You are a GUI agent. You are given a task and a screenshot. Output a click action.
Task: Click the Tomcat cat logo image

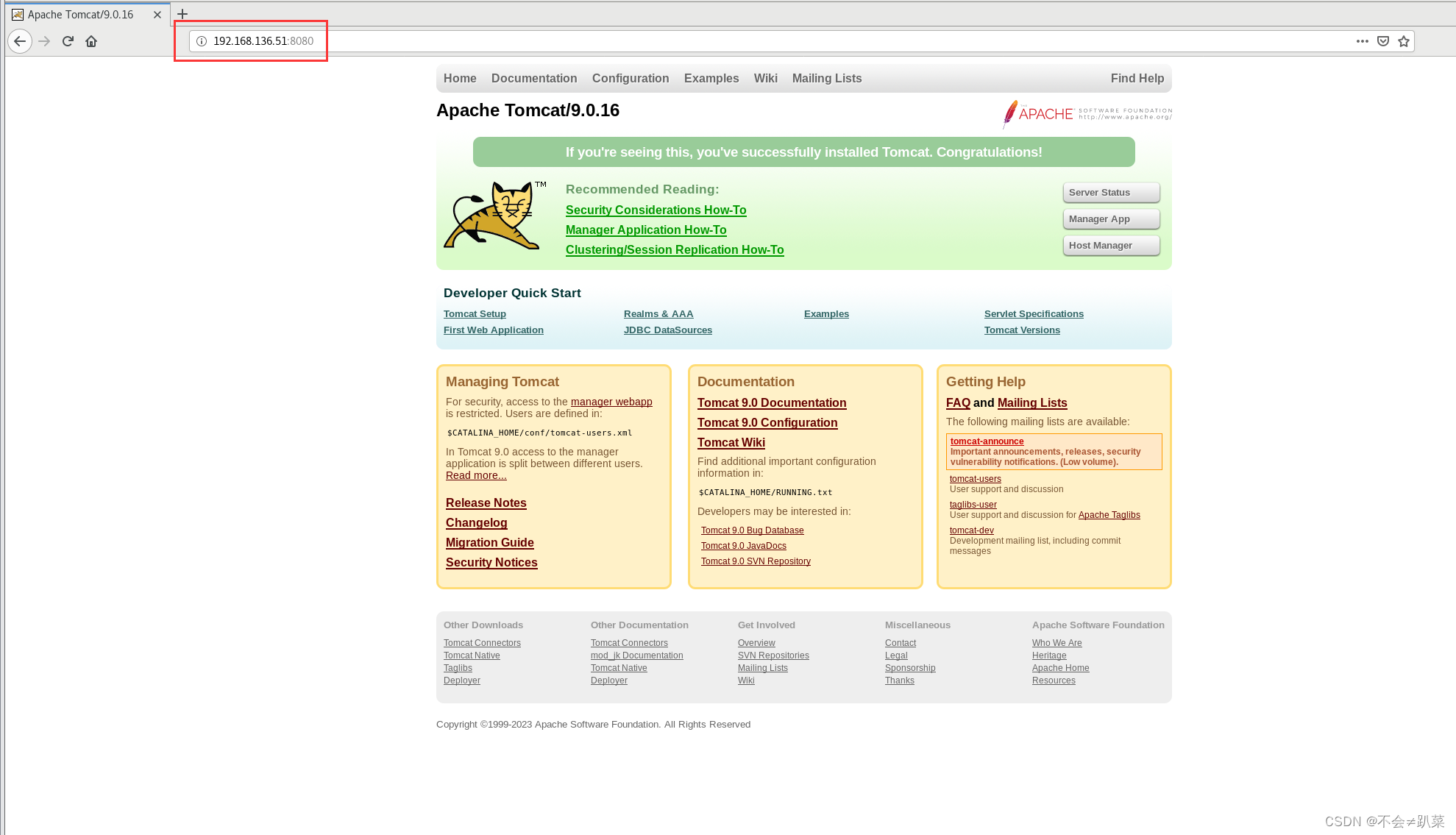pyautogui.click(x=494, y=216)
